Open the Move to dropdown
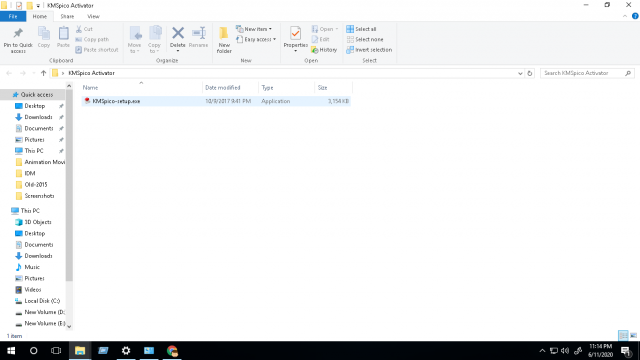The height and width of the screenshot is (360, 640). tap(134, 40)
